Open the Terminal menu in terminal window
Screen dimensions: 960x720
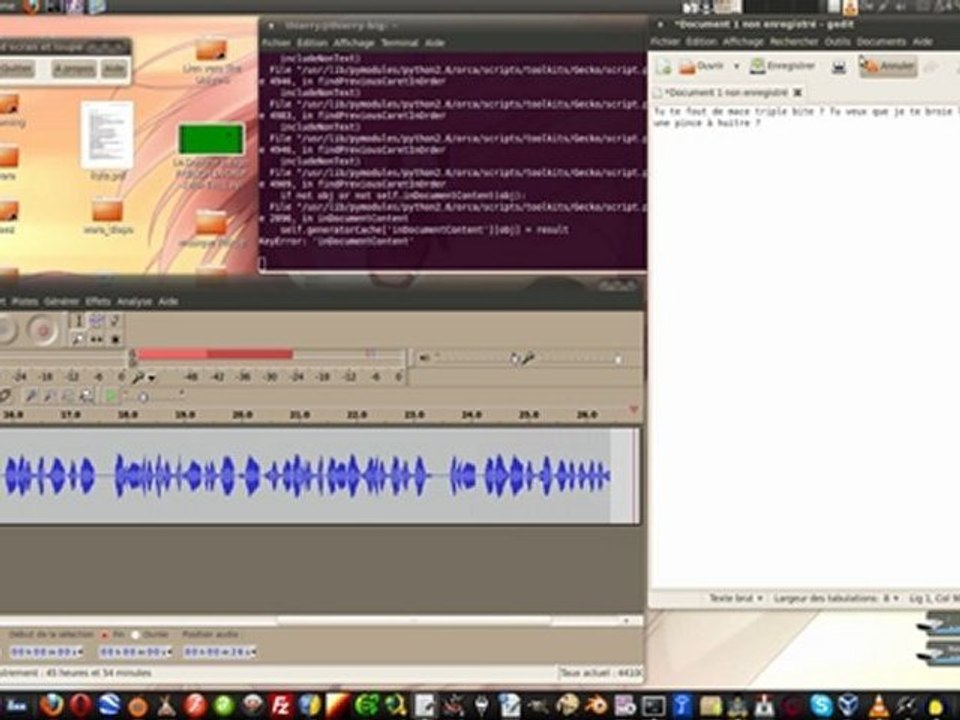coord(399,43)
